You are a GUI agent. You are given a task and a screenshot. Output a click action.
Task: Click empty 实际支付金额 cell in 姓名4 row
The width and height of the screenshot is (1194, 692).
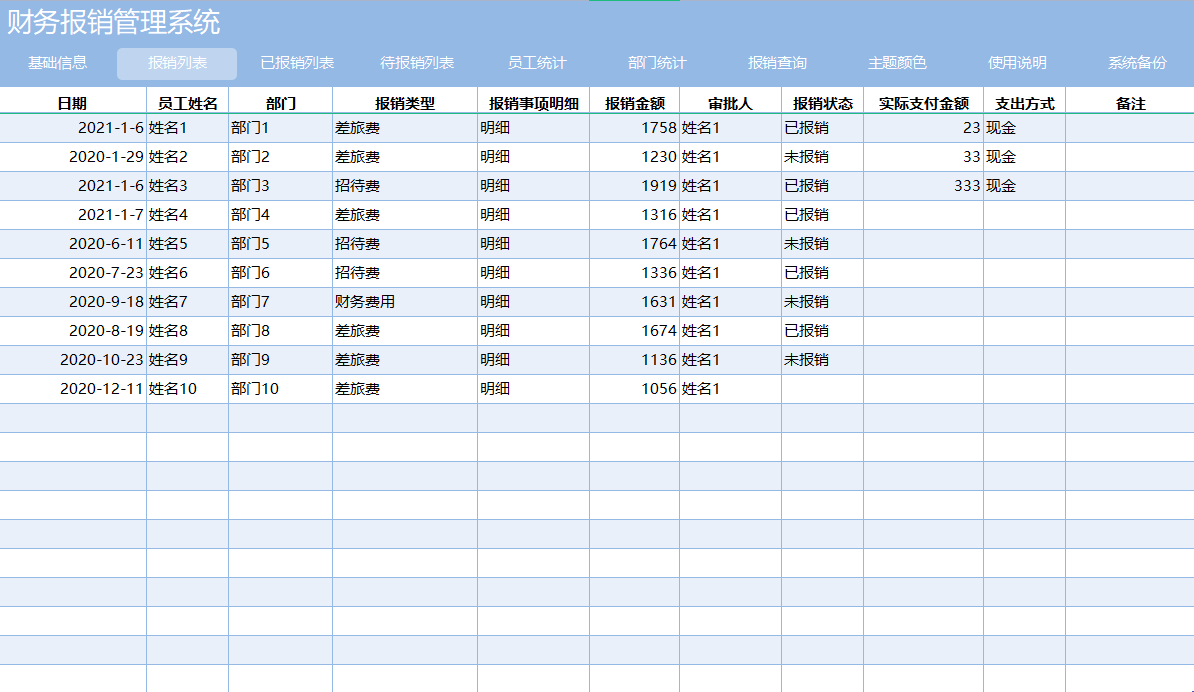click(x=924, y=215)
